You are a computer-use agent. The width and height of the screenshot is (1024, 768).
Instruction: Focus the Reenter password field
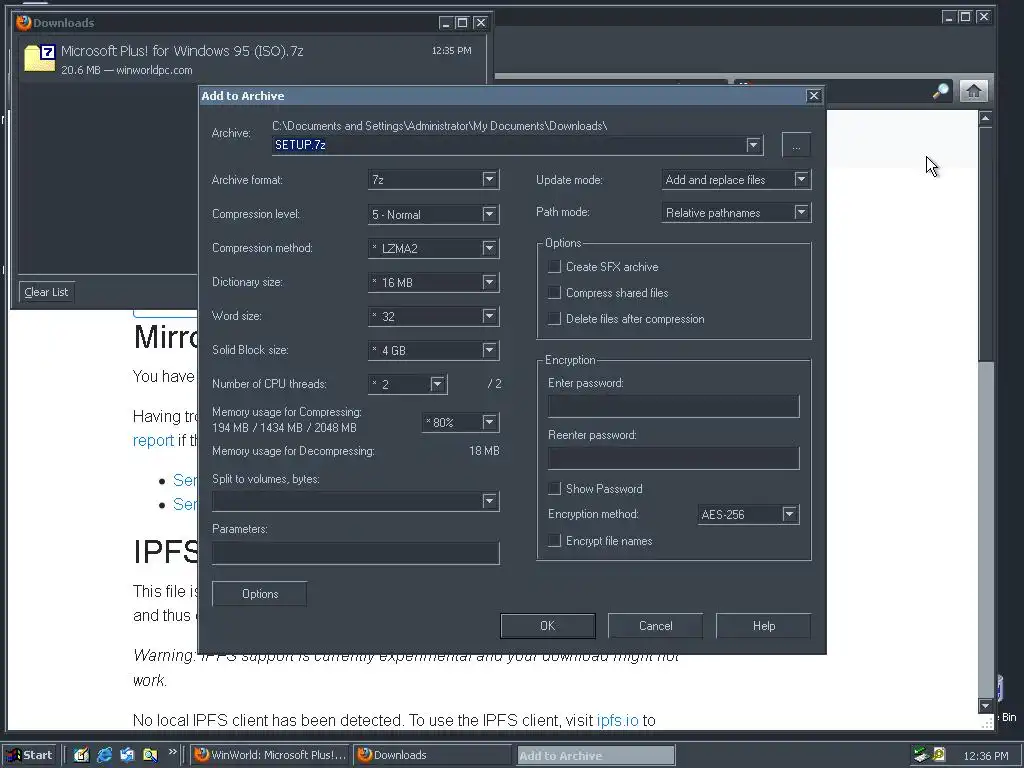[673, 458]
